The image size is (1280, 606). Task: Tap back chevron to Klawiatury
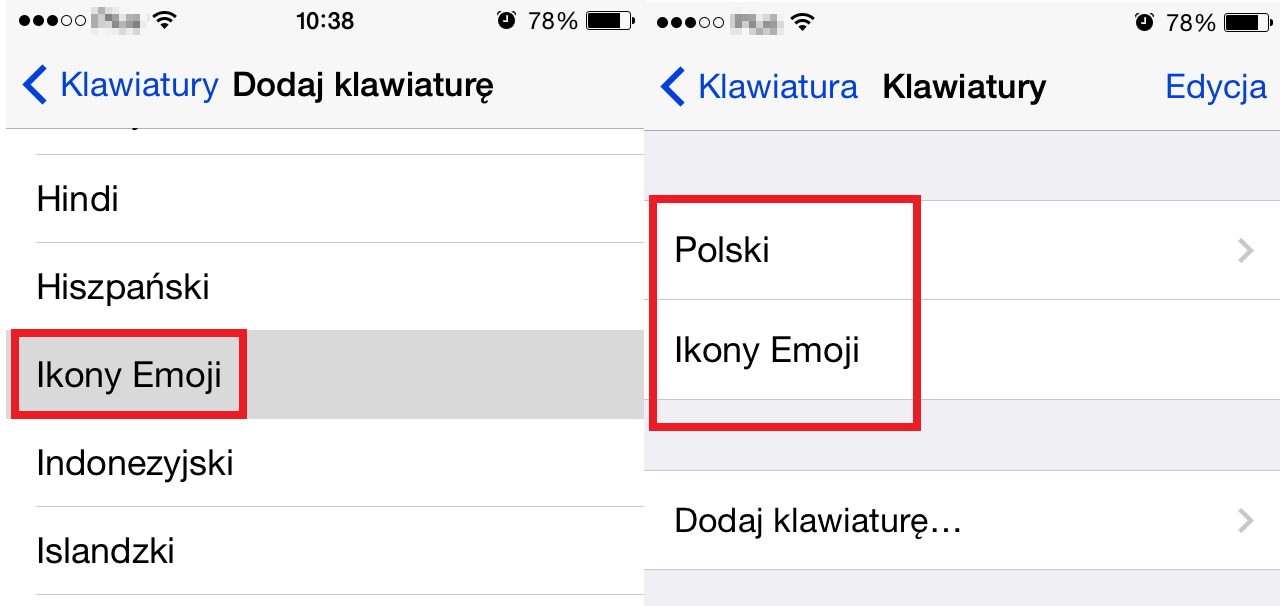pos(34,86)
